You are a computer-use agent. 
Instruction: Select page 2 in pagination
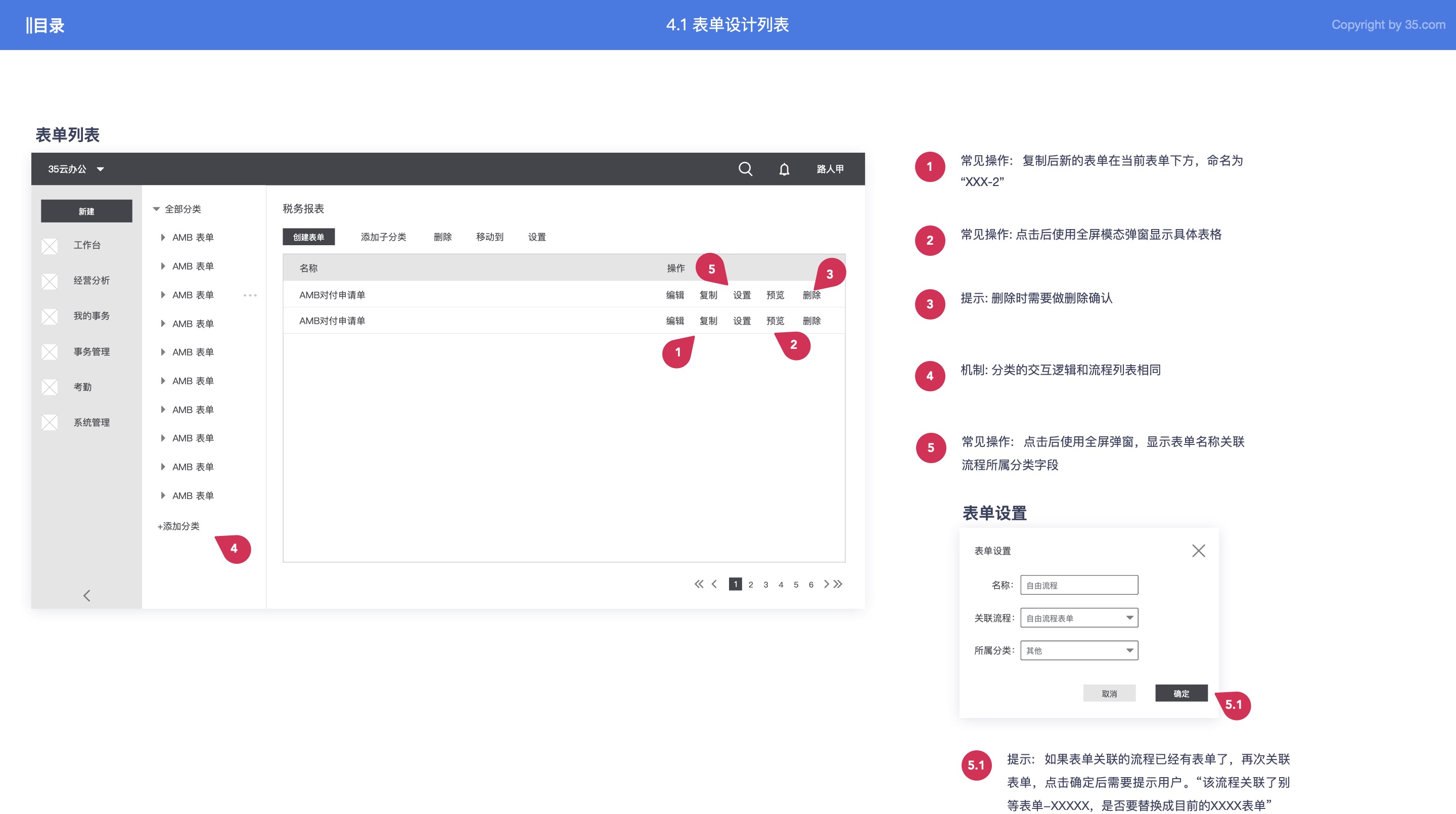751,584
